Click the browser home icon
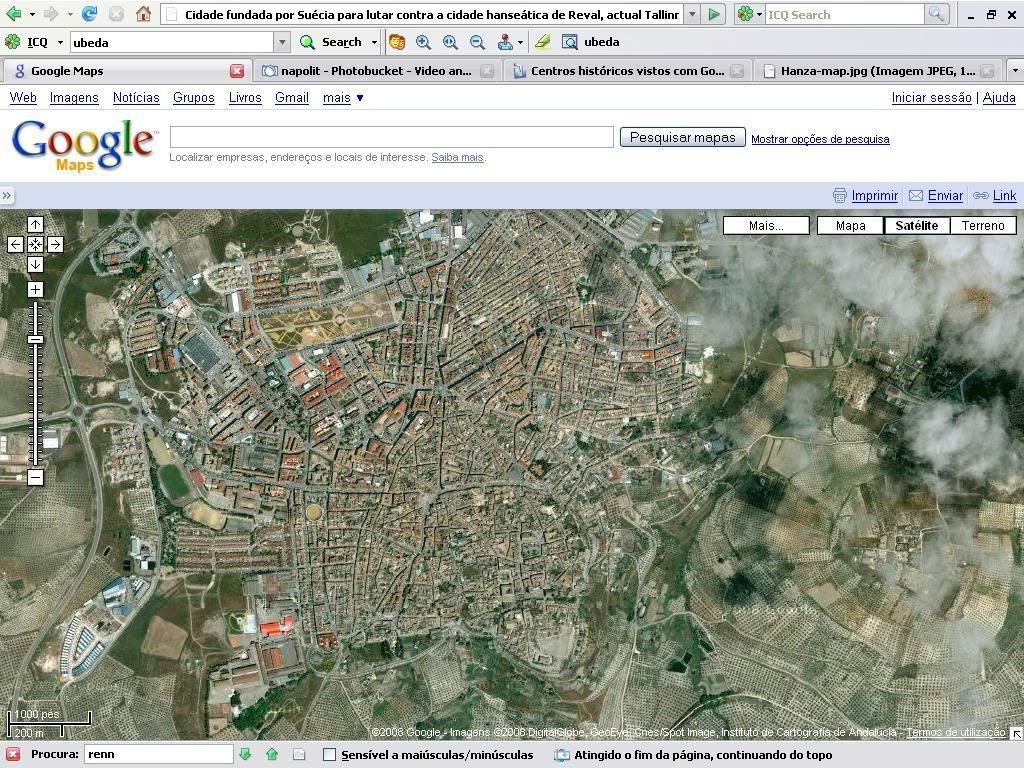 point(143,14)
